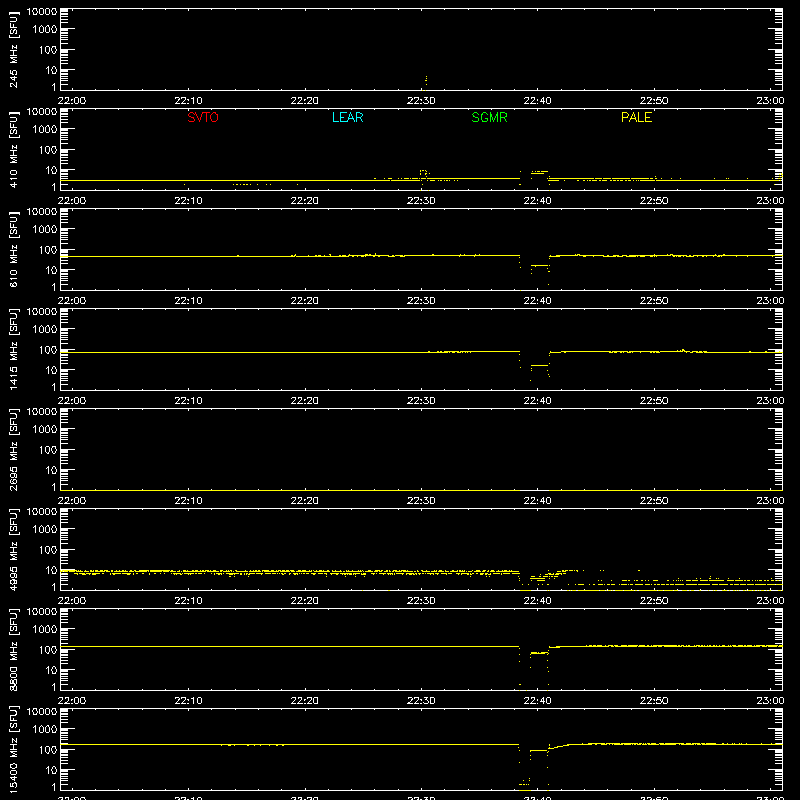Click the 10000 y-axis label of 245 MHz panel
The image size is (800, 800).
coord(42,12)
